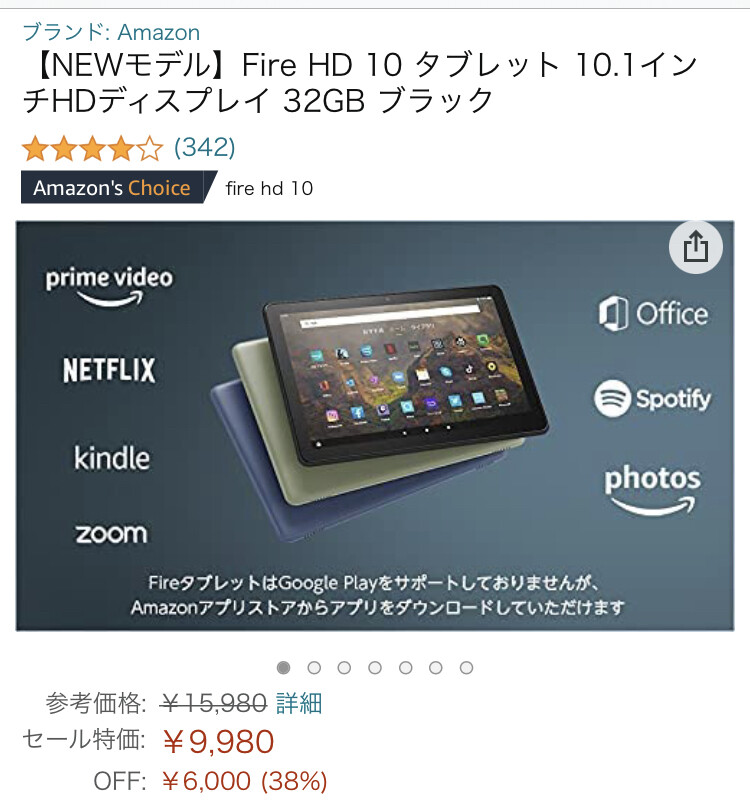
Task: Select the second image carousel dot
Action: pyautogui.click(x=314, y=668)
